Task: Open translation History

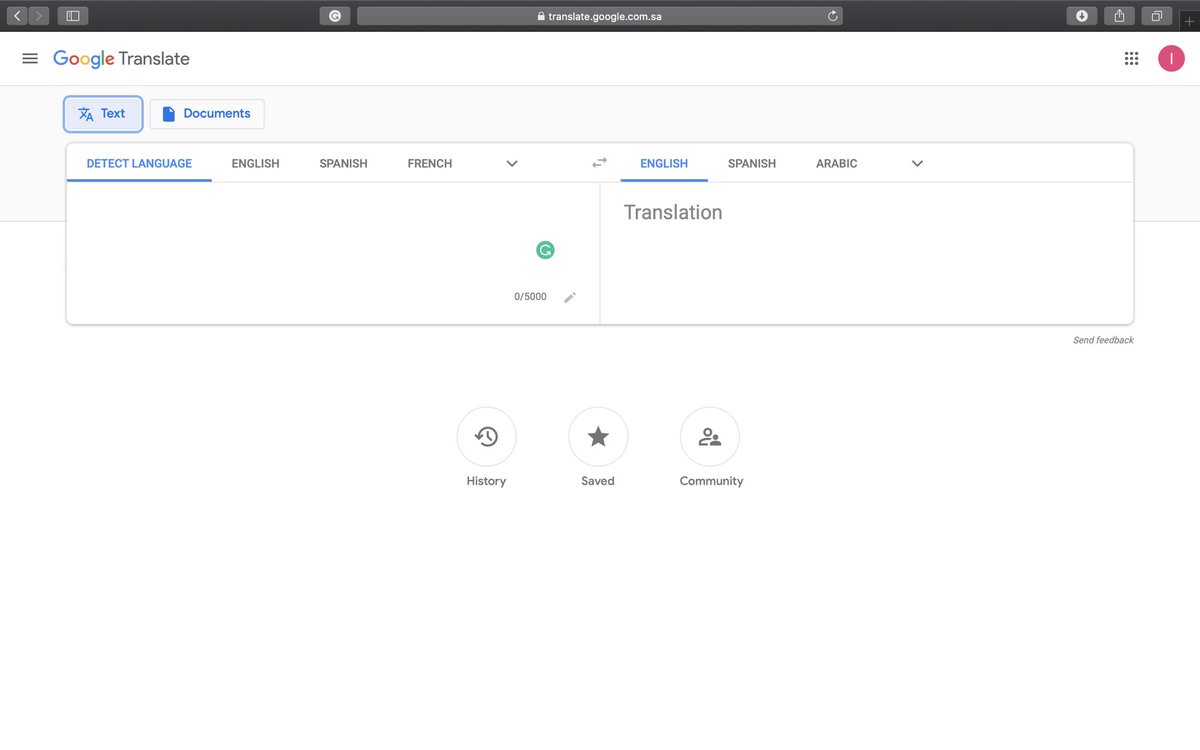Action: pyautogui.click(x=486, y=437)
